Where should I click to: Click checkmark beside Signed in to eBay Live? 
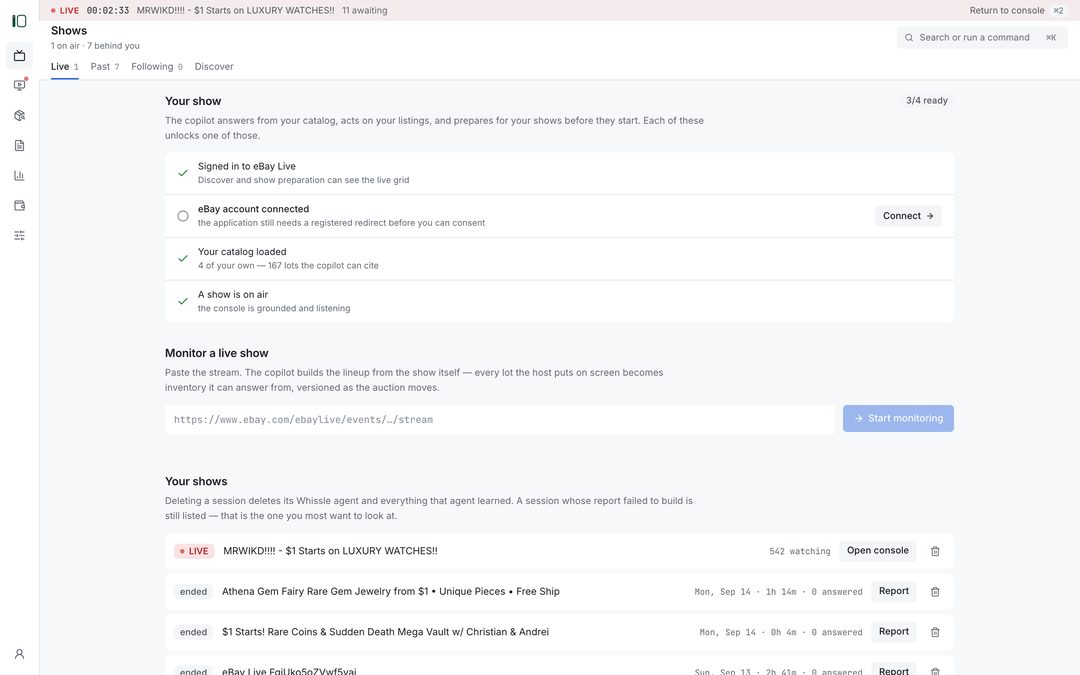point(183,173)
